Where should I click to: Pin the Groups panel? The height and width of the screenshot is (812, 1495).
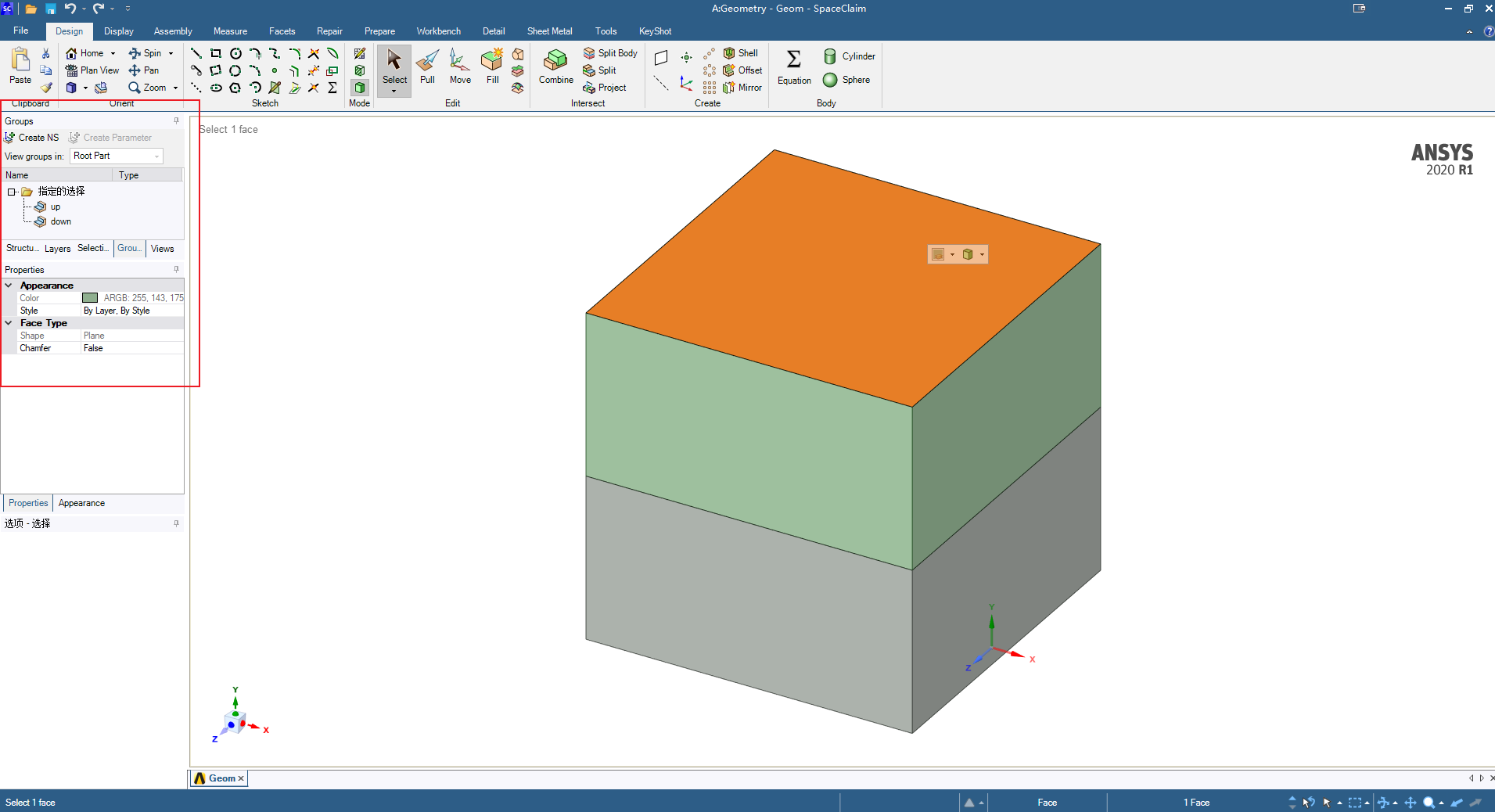(x=176, y=120)
